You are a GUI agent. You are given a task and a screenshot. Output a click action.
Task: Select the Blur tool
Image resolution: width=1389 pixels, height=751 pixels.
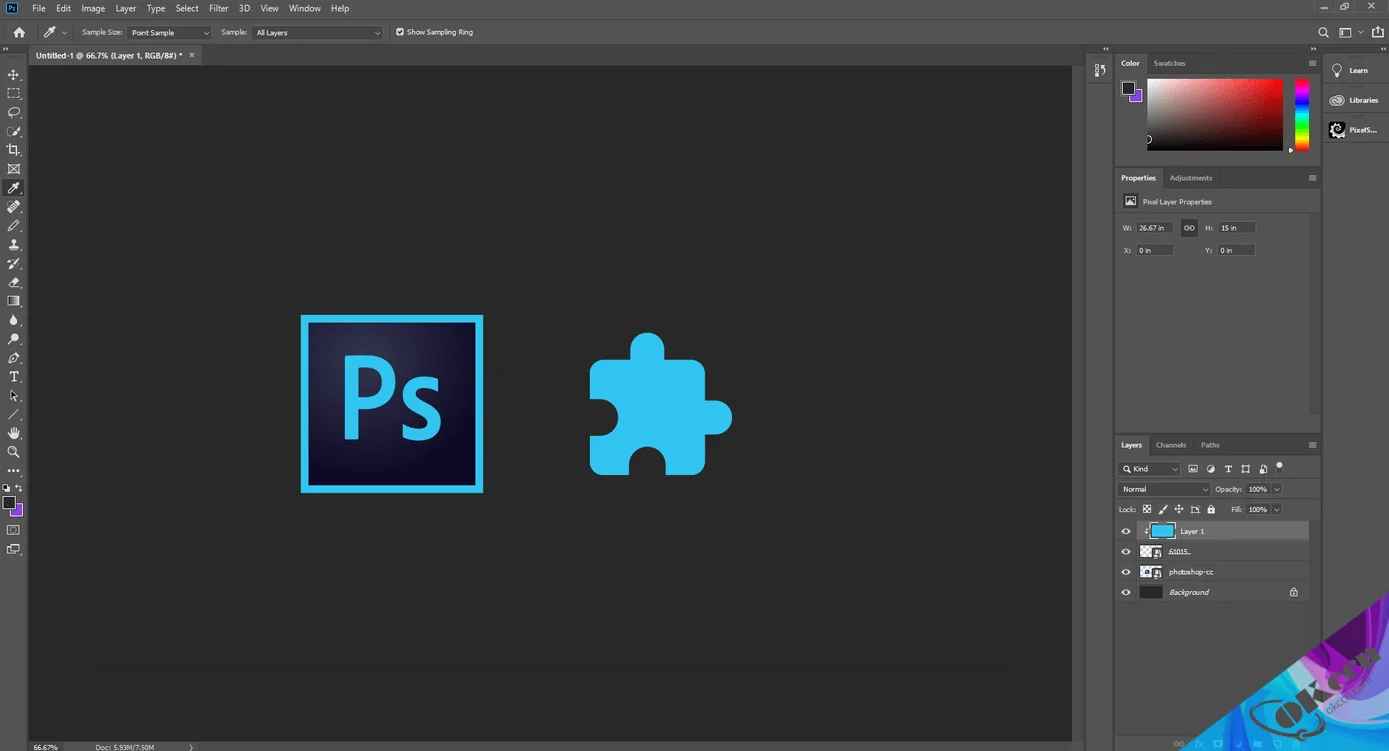click(x=14, y=320)
